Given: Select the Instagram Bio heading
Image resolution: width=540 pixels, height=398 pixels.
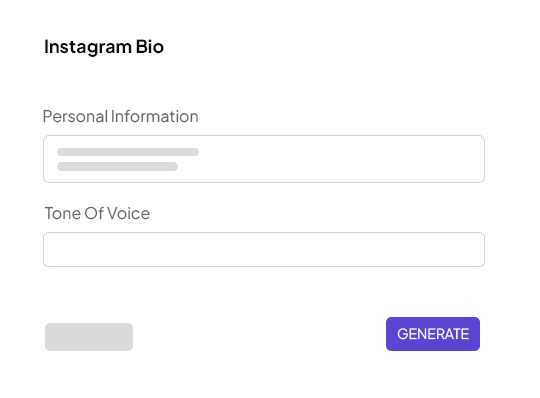Looking at the screenshot, I should [x=104, y=47].
